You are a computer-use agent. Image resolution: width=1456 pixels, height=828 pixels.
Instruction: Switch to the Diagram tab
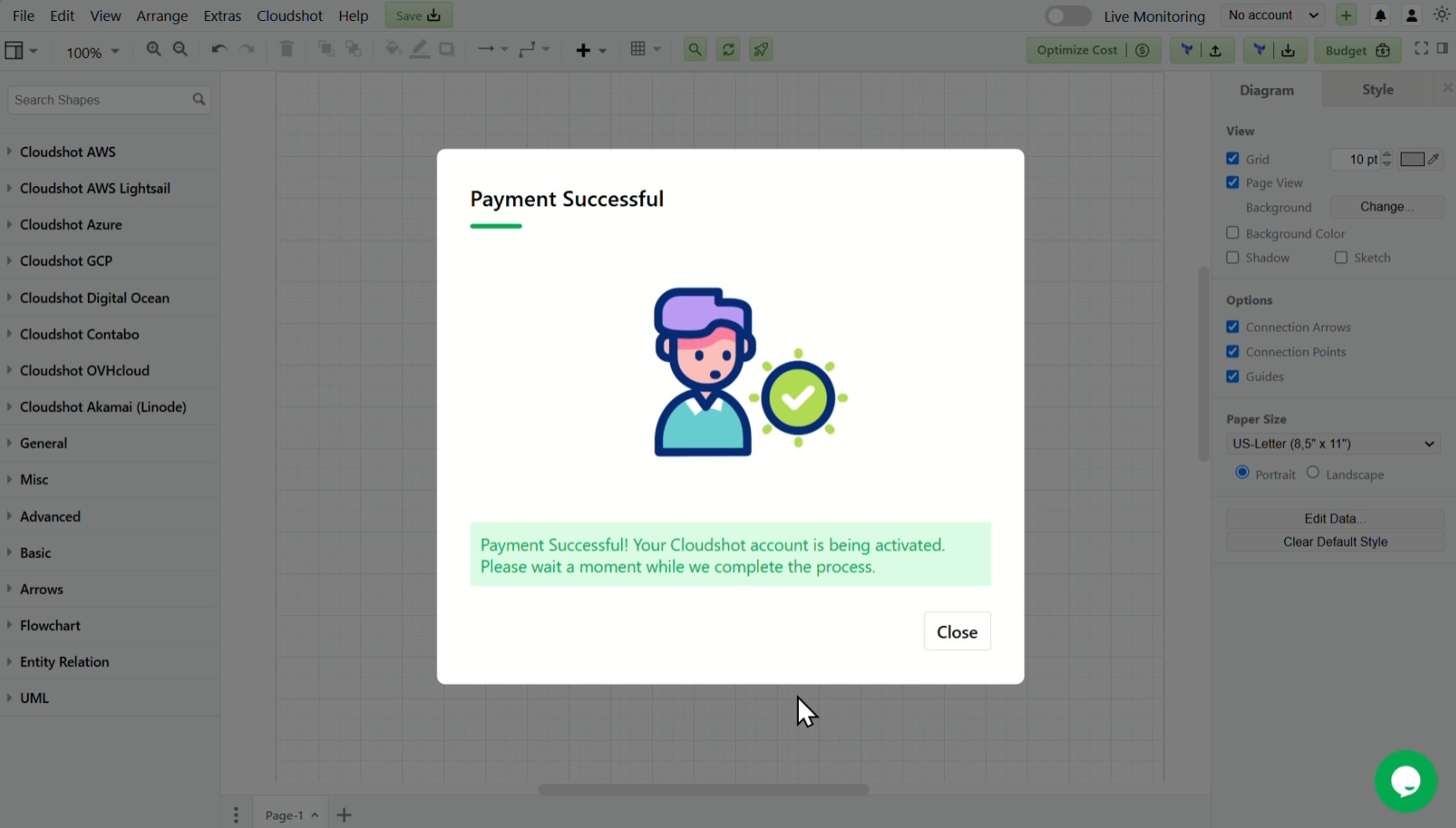[x=1267, y=90]
